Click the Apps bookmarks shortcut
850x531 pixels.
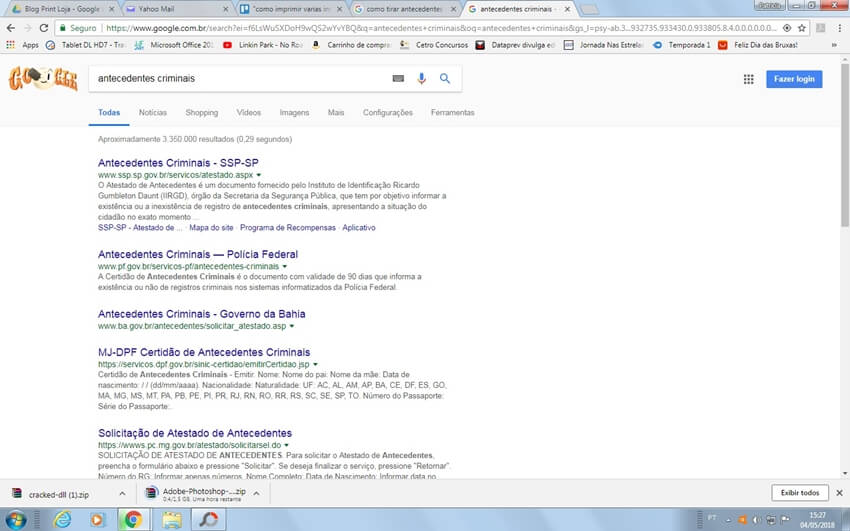point(23,45)
